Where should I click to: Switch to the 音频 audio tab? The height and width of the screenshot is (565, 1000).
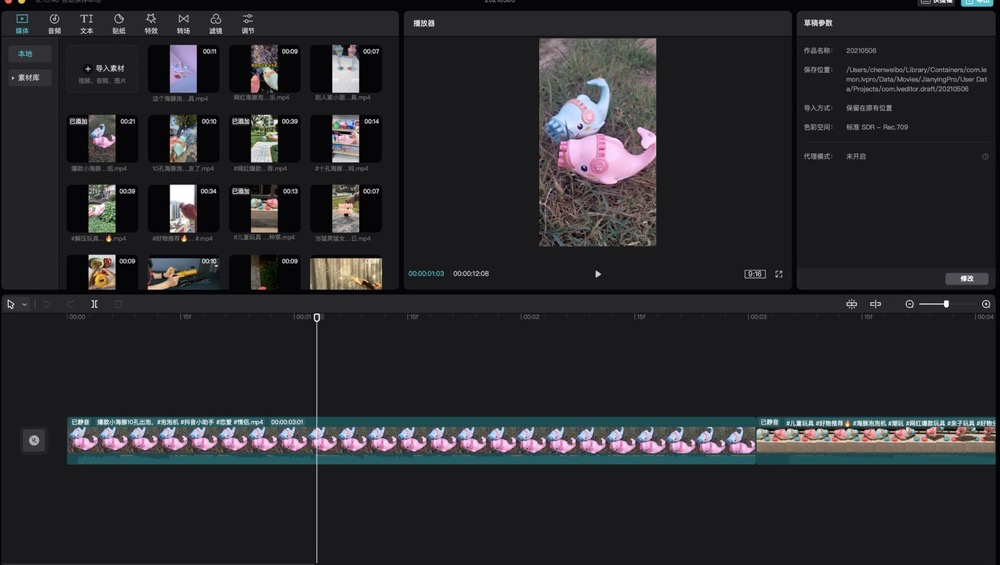[54, 24]
